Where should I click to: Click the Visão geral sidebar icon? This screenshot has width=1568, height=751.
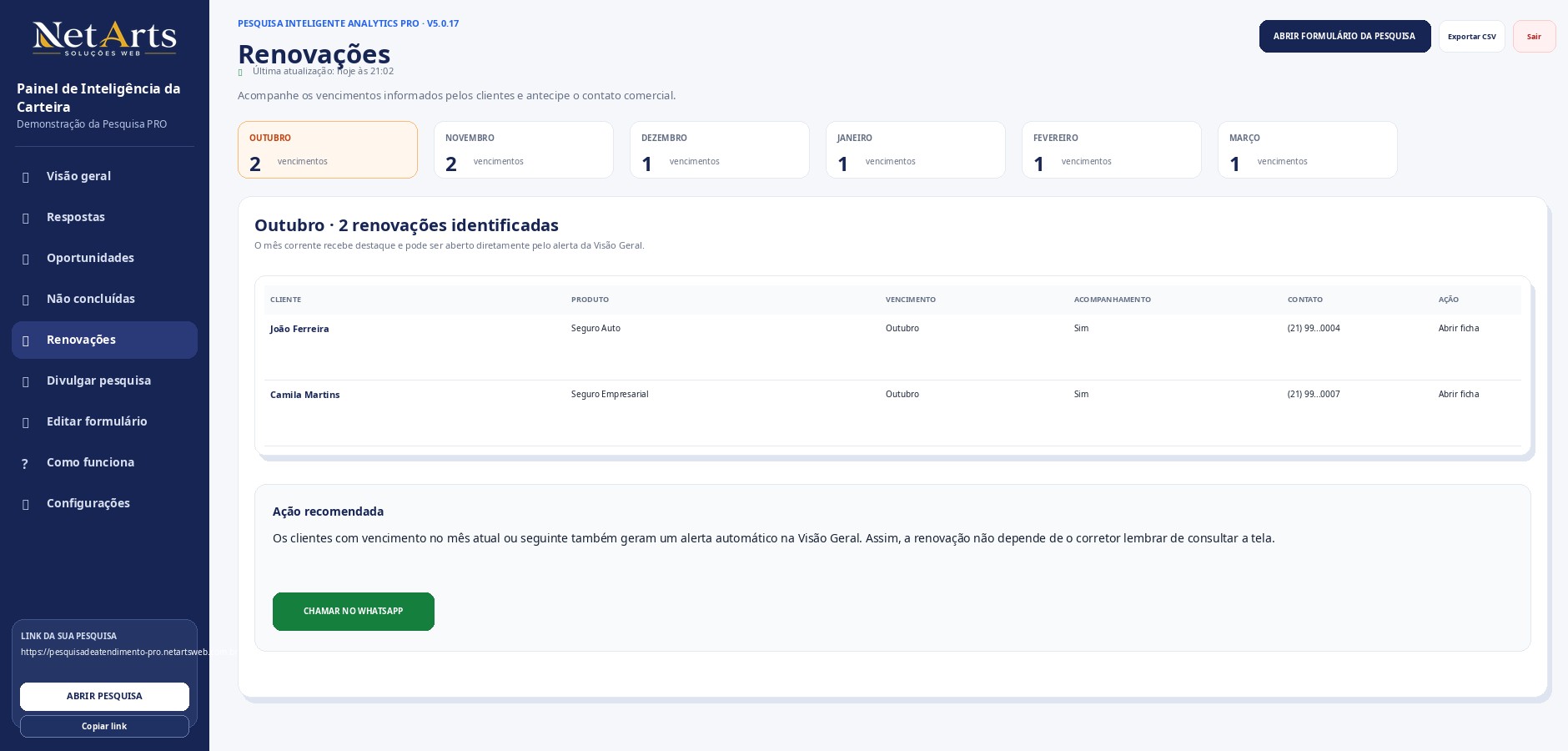tap(26, 177)
